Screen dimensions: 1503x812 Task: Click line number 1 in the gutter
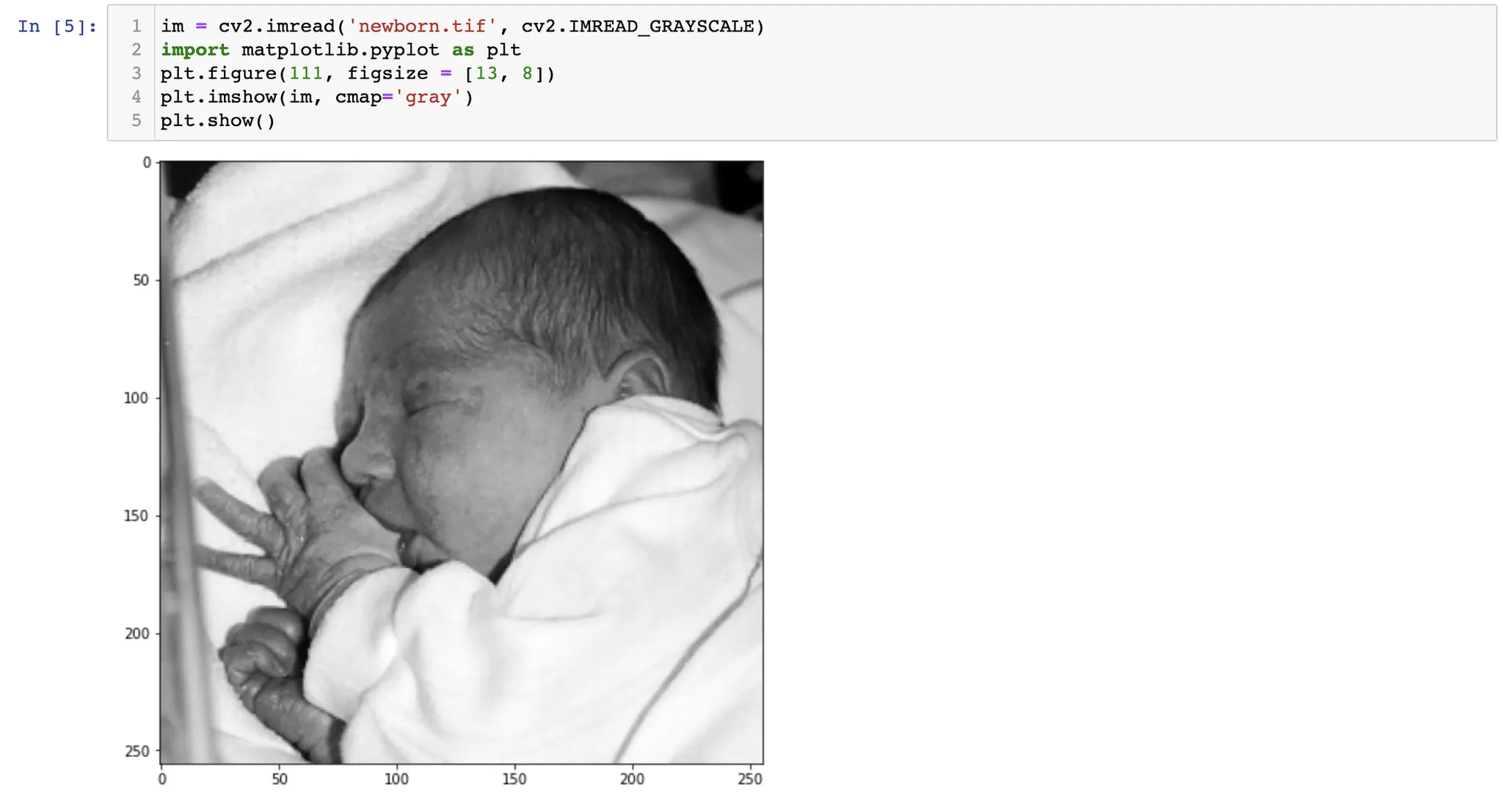pos(137,26)
